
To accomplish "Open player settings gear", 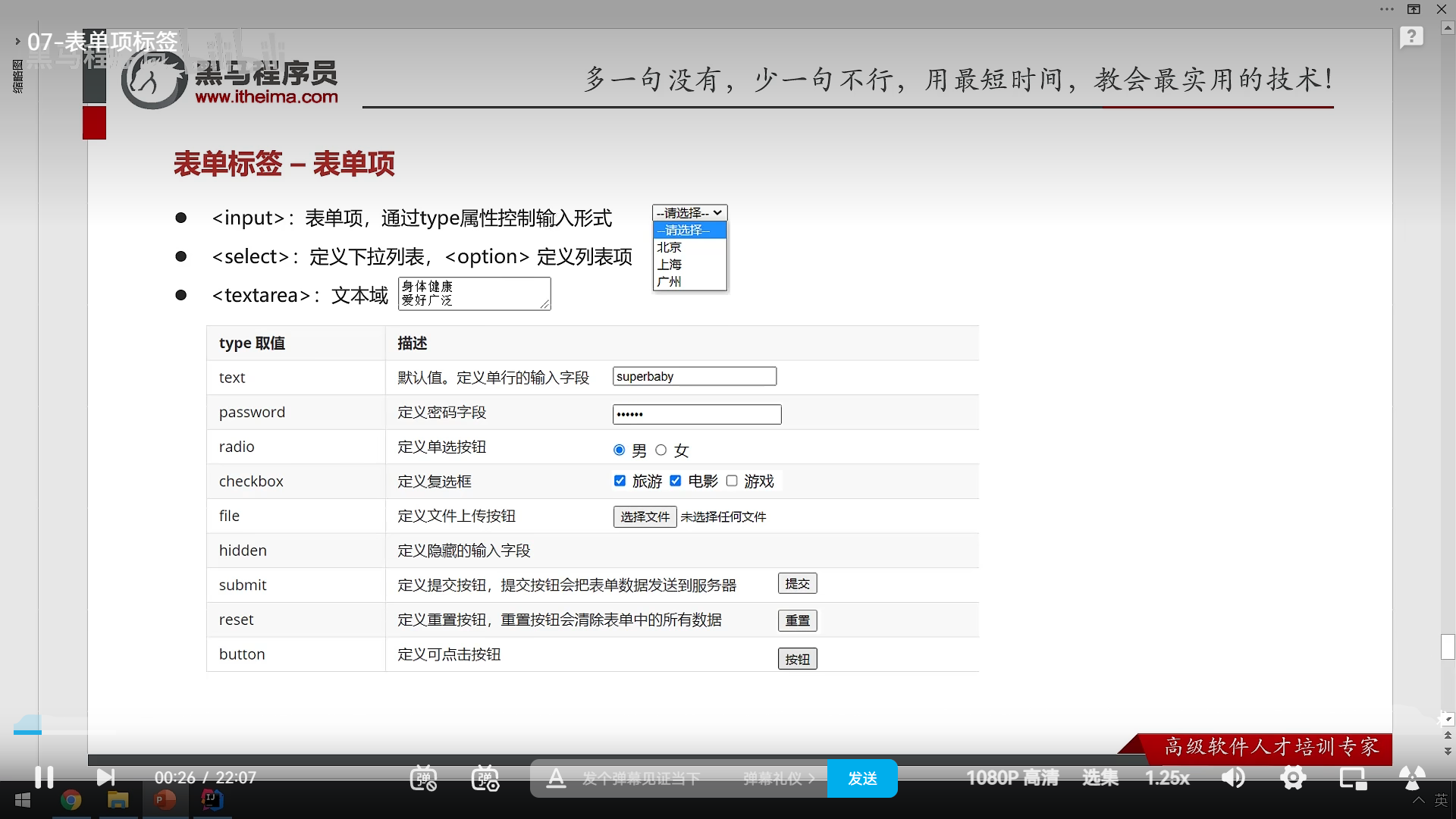I will click(x=1293, y=778).
